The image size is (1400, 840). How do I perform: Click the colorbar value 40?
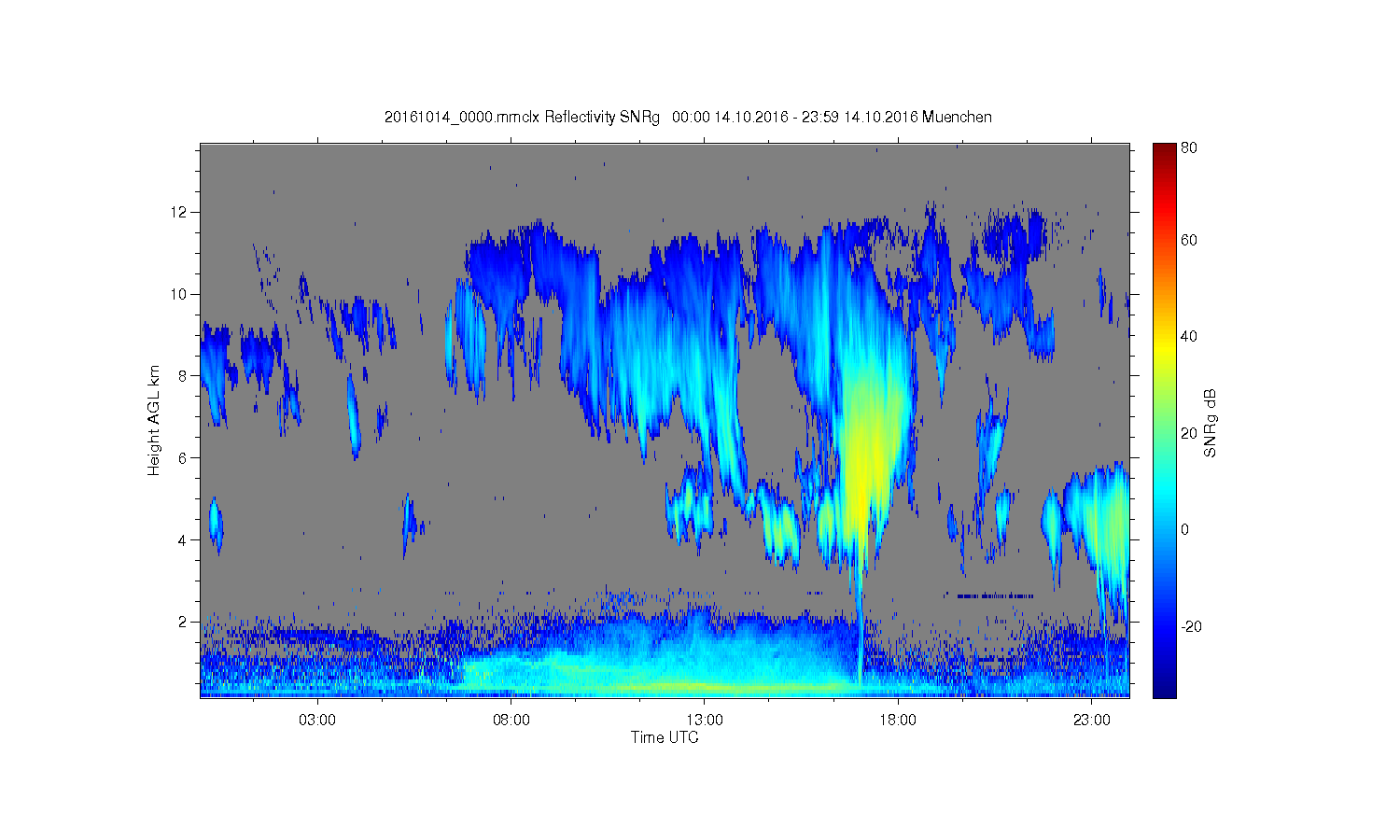(1189, 336)
